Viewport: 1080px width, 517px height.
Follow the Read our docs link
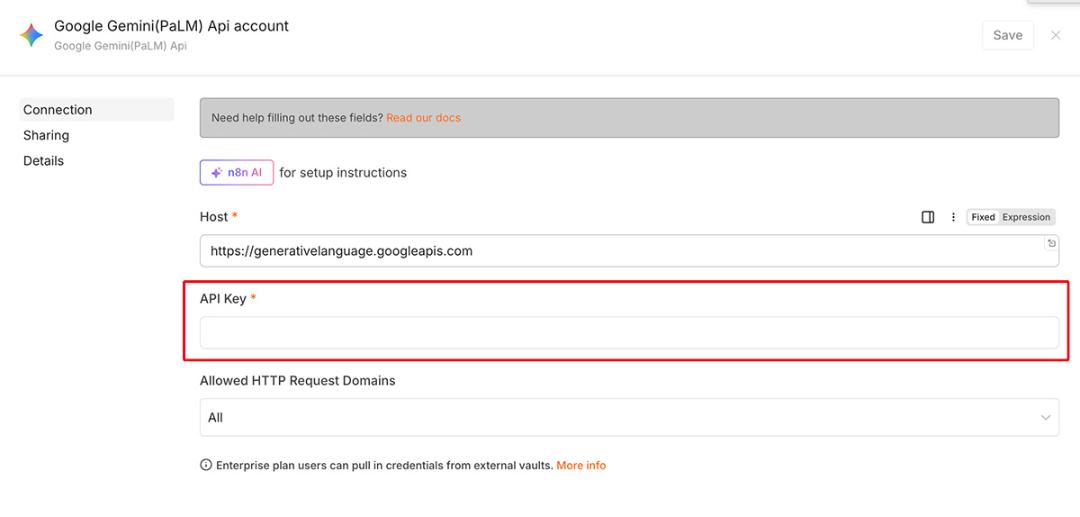pos(423,118)
